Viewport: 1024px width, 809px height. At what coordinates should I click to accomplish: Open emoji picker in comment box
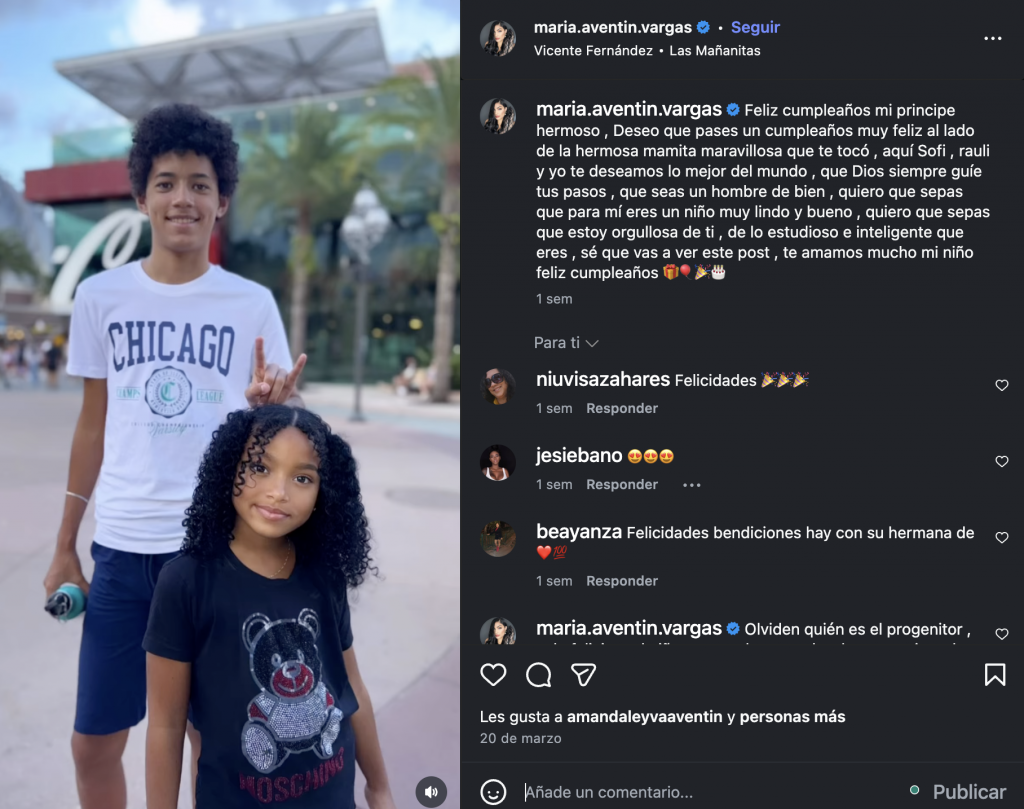pos(493,792)
